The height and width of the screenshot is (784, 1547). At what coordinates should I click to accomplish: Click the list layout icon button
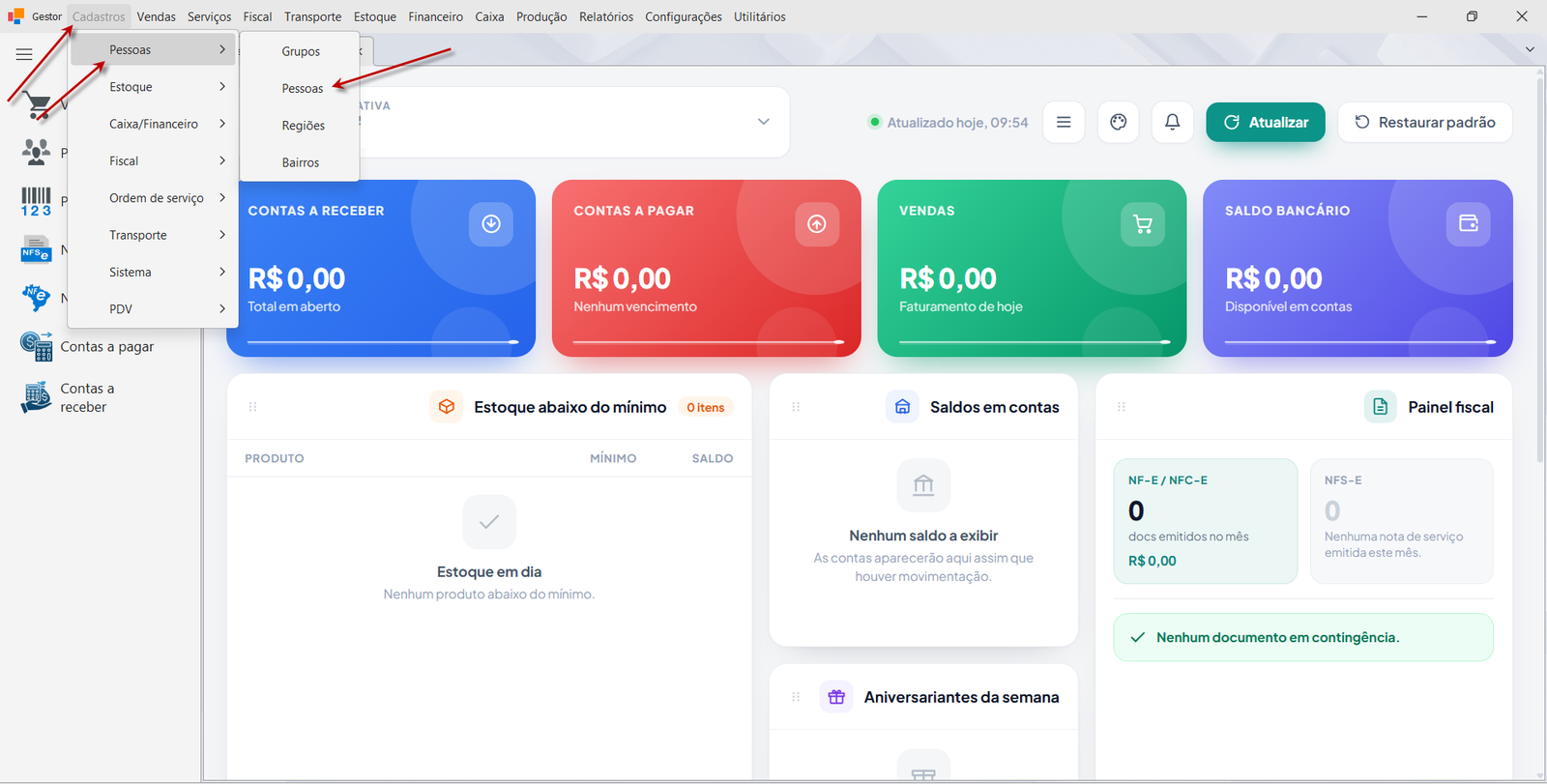coord(1064,122)
